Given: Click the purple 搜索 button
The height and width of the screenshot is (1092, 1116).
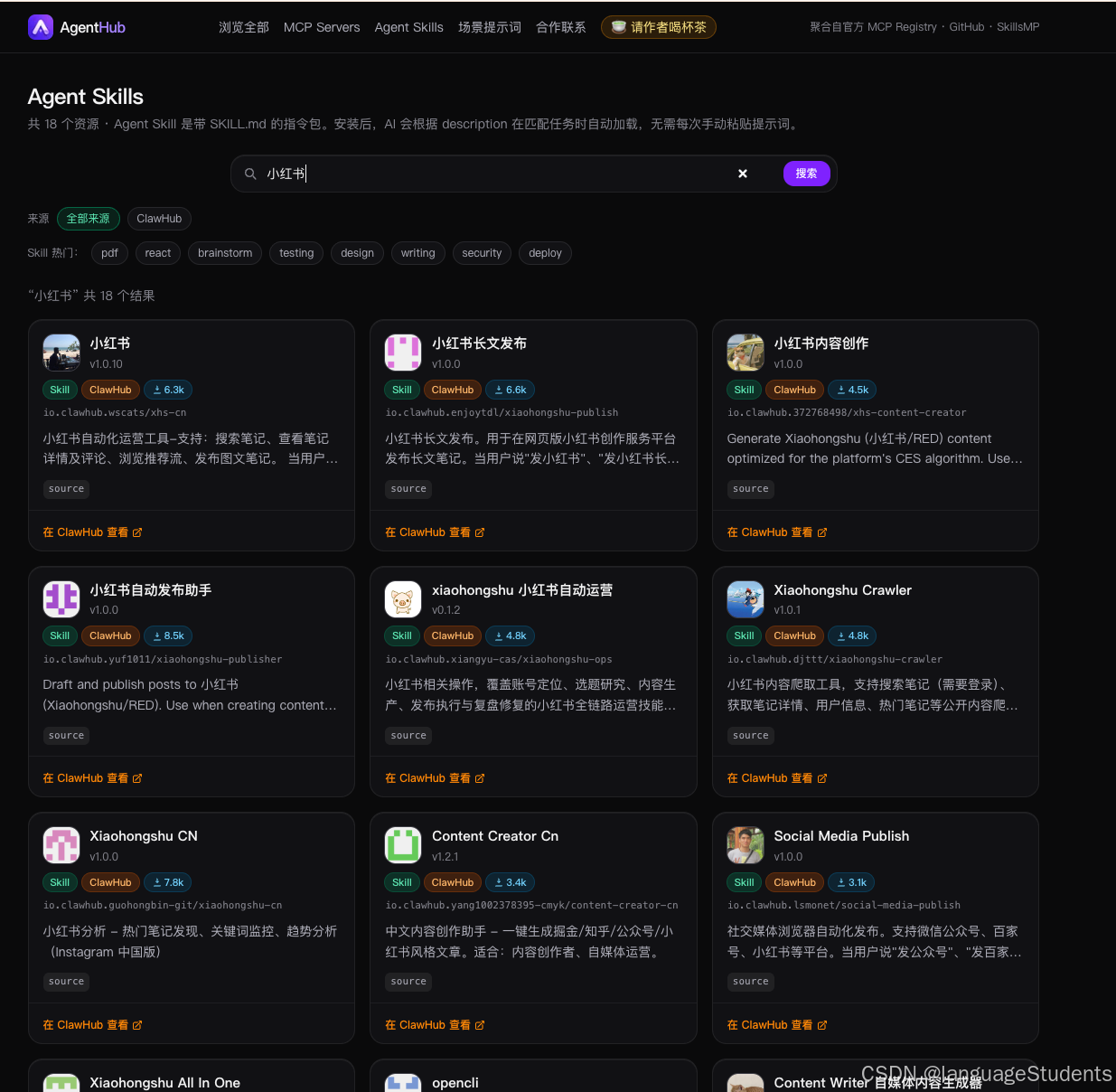Looking at the screenshot, I should click(x=807, y=174).
